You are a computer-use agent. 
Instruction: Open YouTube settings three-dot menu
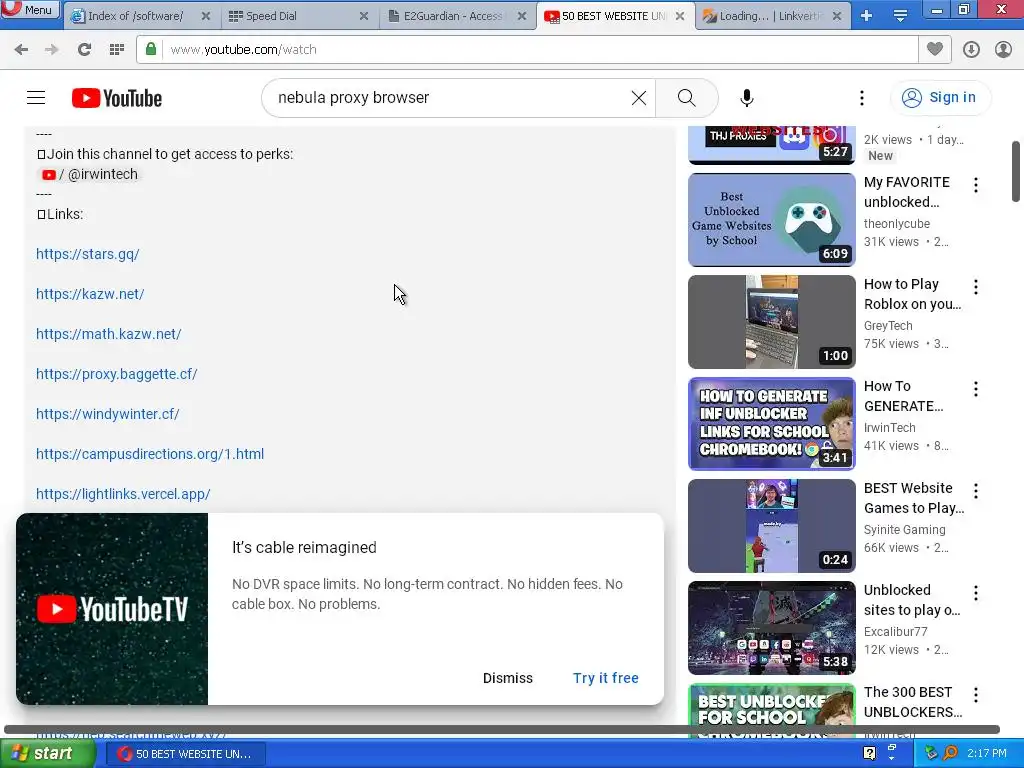(x=862, y=98)
